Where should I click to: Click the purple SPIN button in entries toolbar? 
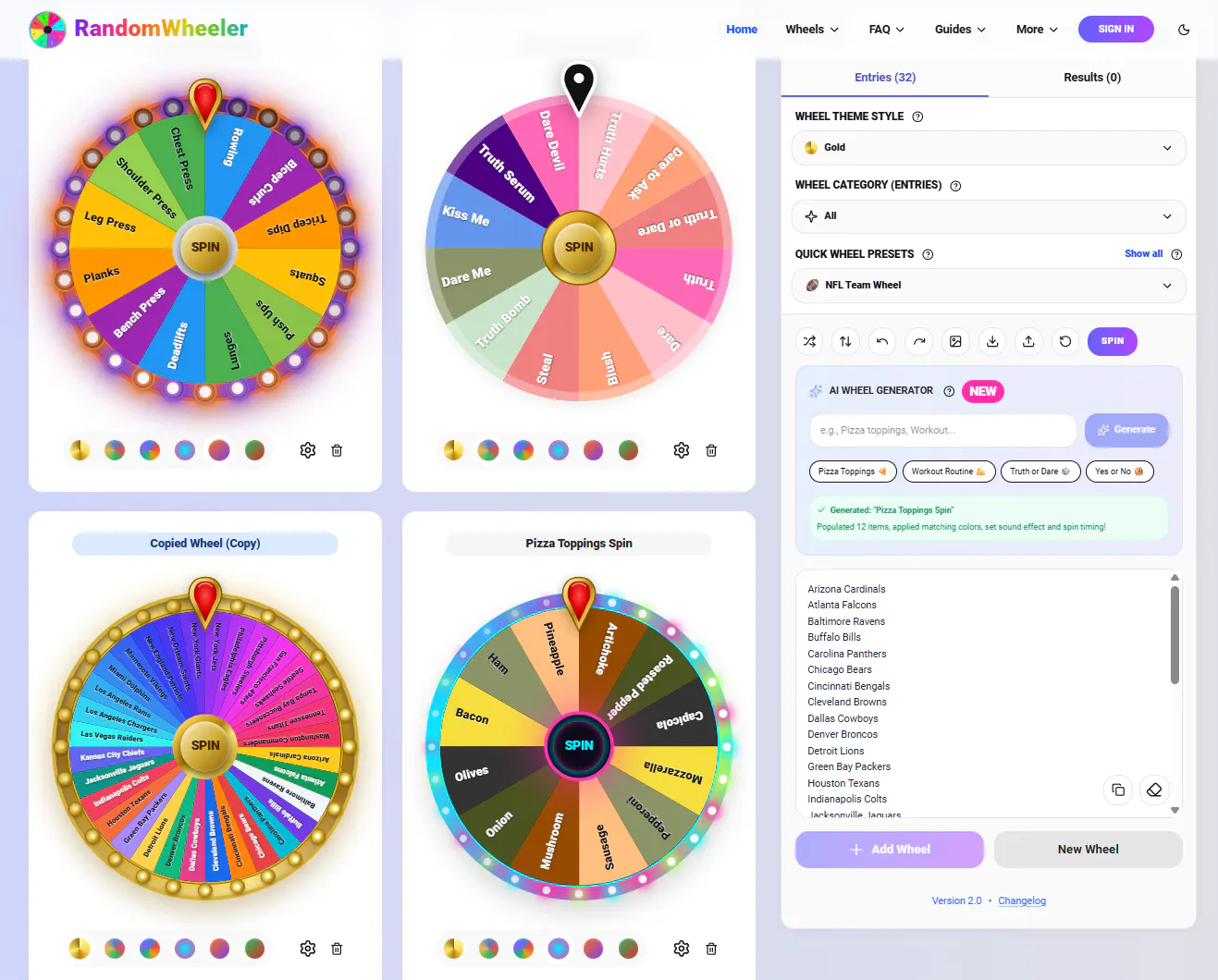tap(1113, 341)
